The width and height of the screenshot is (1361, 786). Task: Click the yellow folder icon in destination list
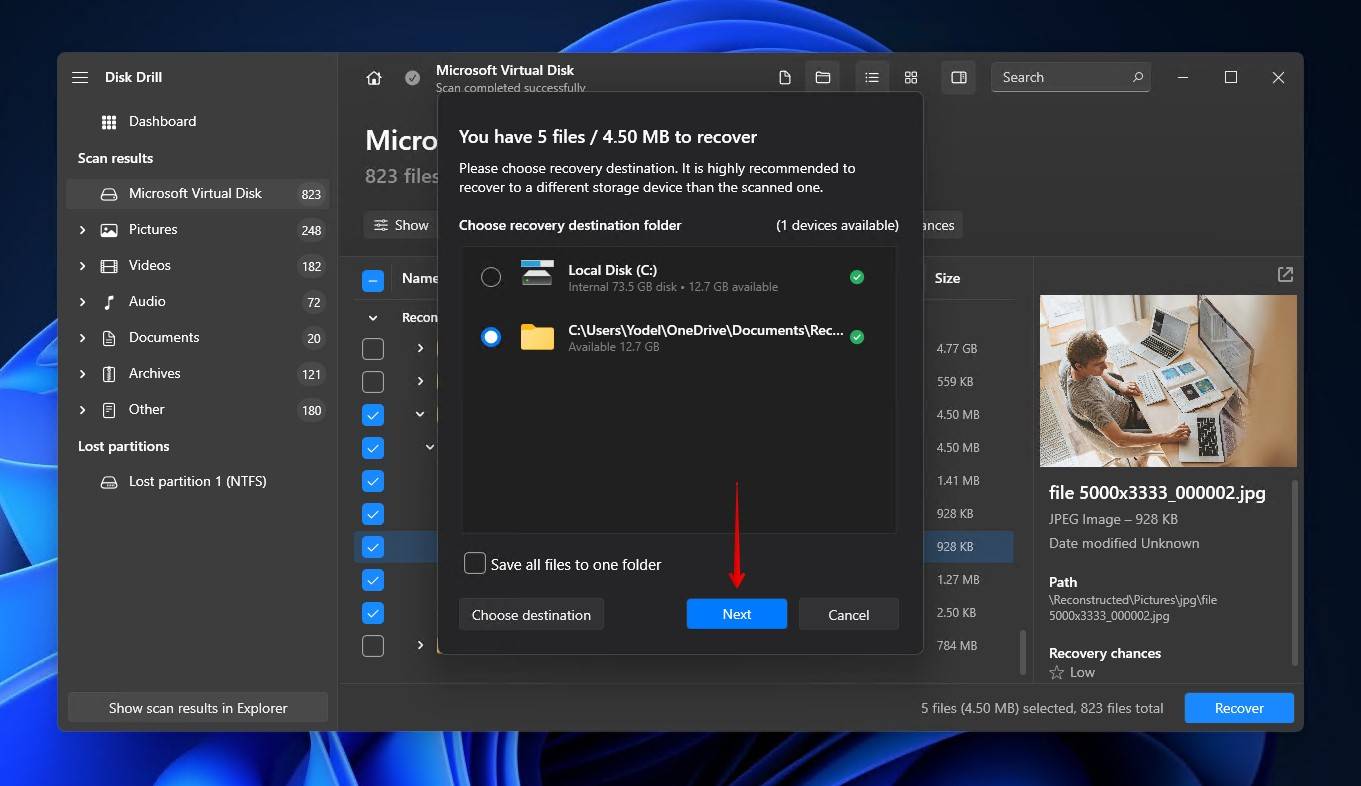point(537,337)
